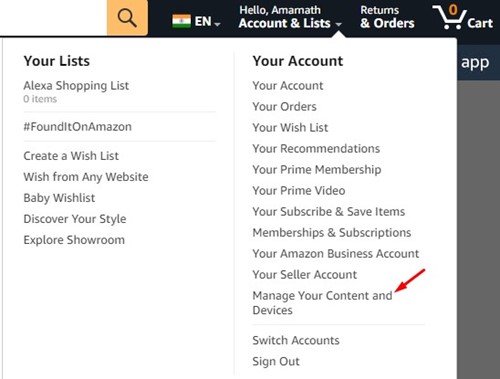Click the India flag icon
This screenshot has width=500, height=379.
181,21
